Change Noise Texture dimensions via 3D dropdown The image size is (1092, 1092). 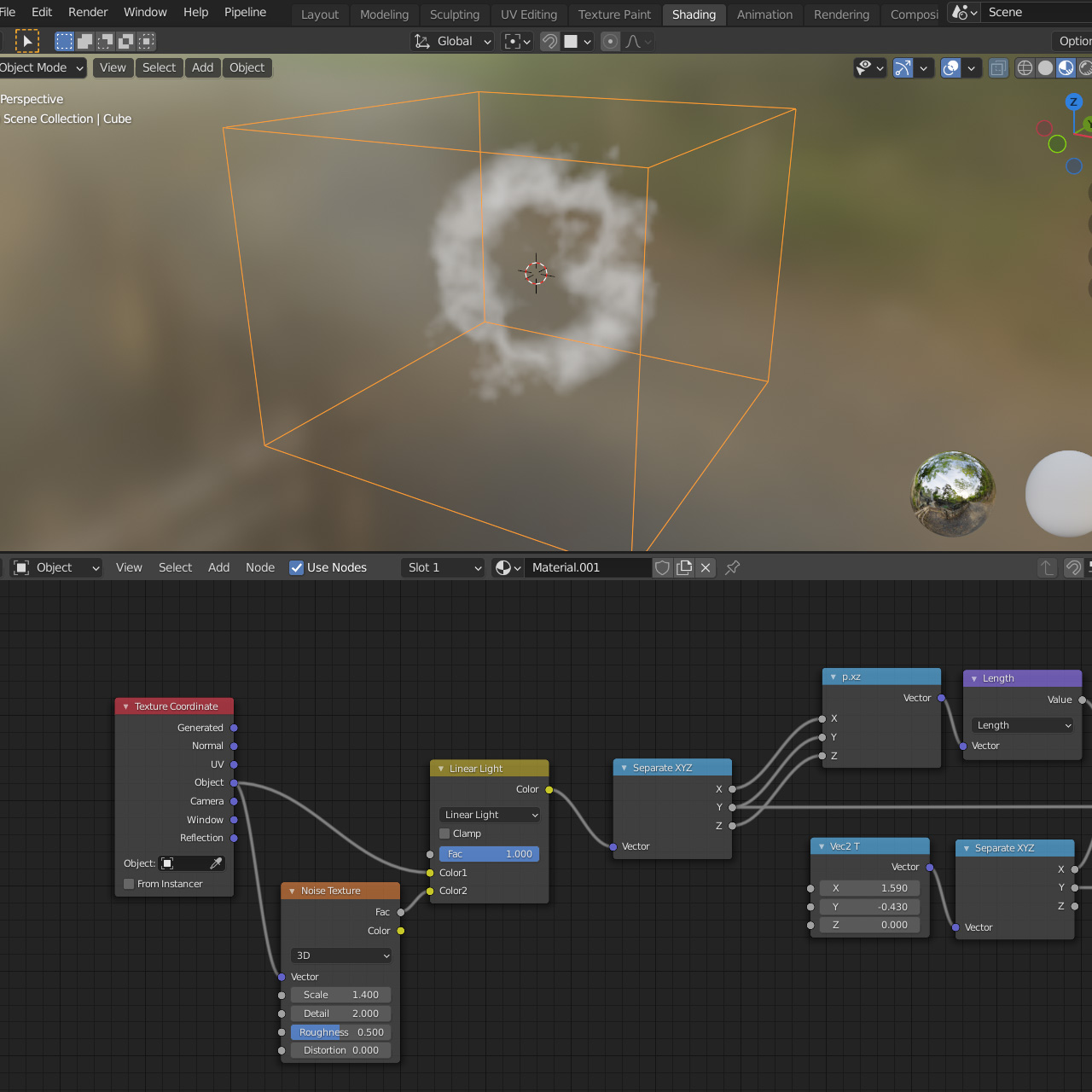click(x=340, y=955)
